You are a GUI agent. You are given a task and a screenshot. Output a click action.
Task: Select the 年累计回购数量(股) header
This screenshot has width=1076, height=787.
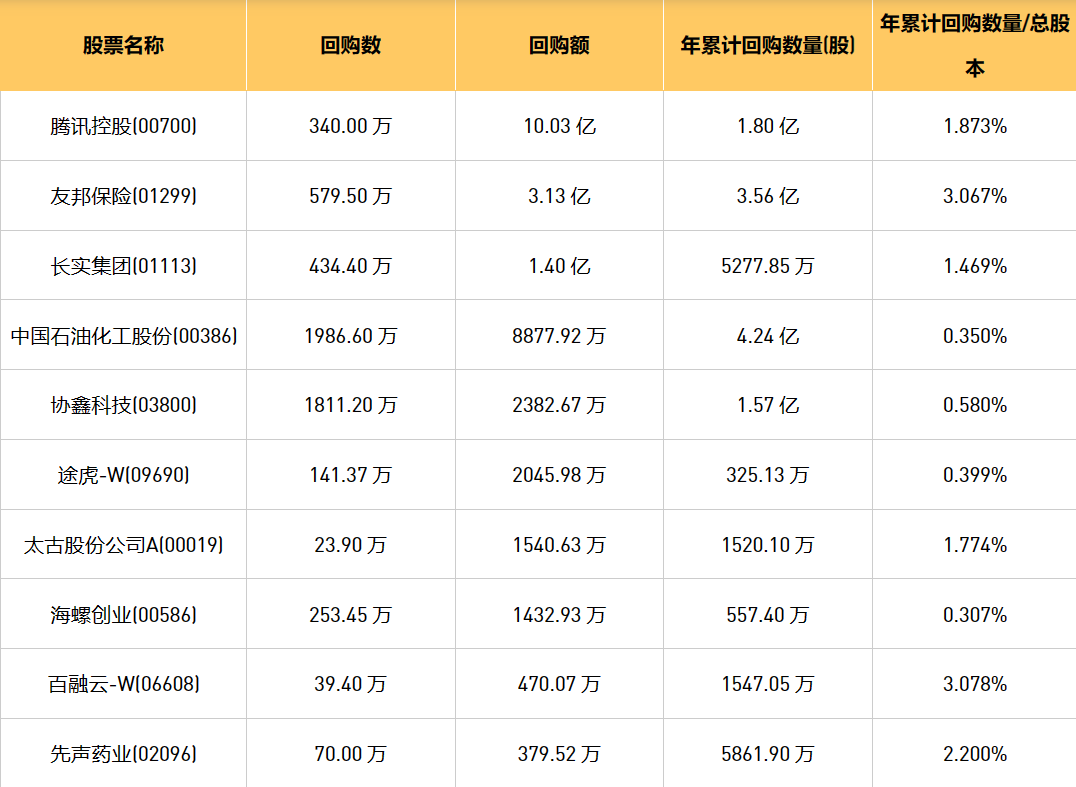pos(768,46)
